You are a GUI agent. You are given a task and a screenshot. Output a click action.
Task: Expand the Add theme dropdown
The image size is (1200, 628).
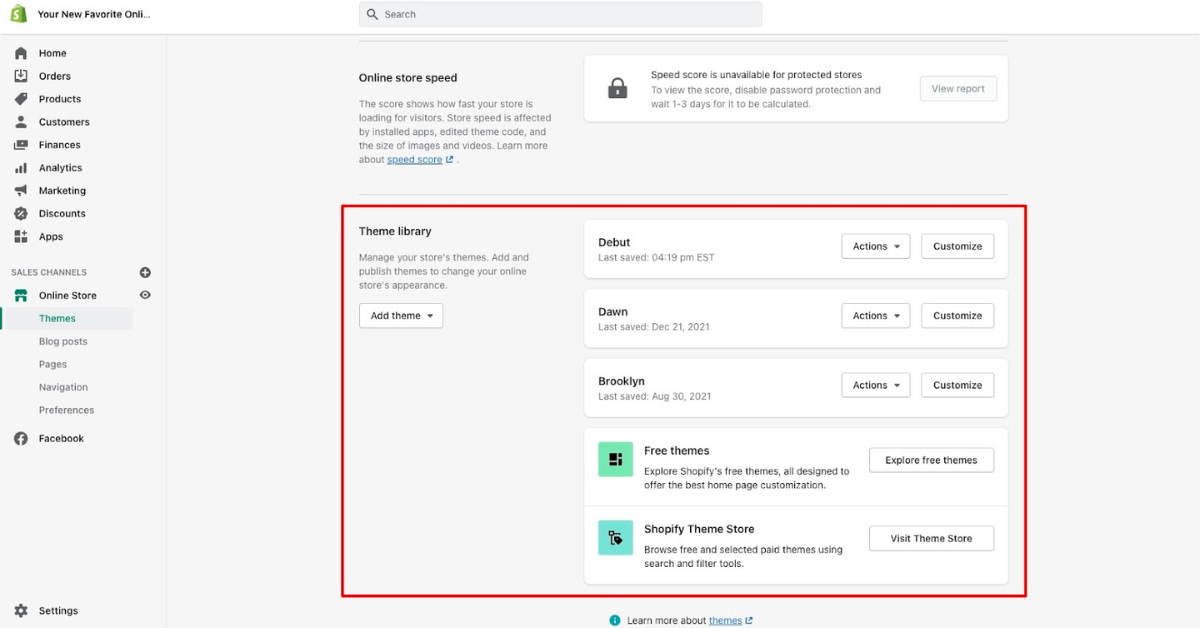tap(400, 315)
